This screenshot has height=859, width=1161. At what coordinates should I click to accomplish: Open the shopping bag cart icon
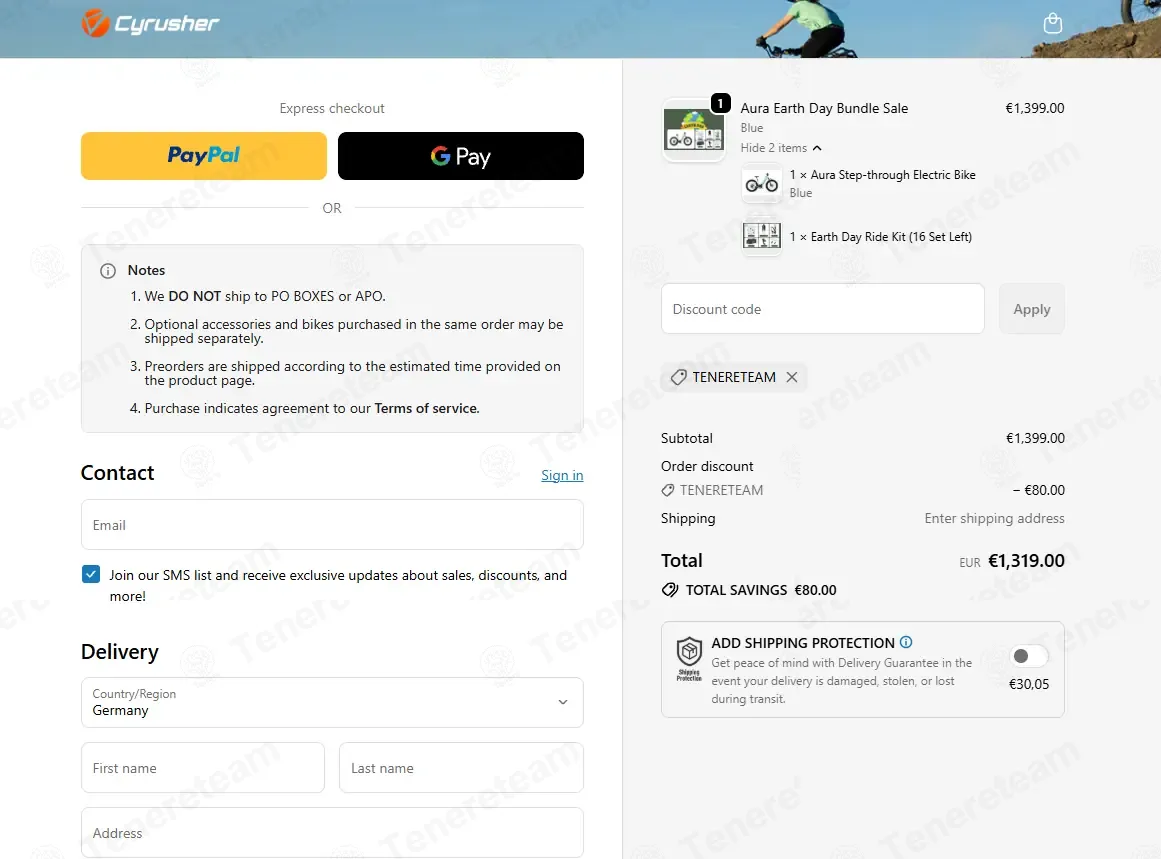click(x=1052, y=24)
